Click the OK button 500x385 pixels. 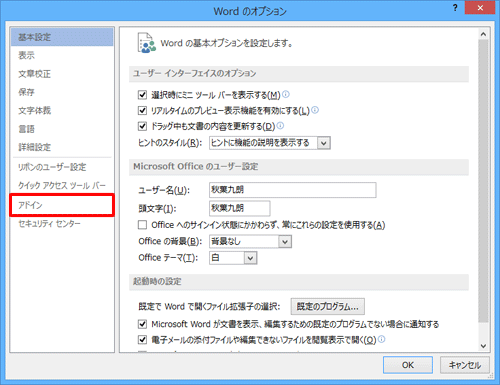[408, 365]
